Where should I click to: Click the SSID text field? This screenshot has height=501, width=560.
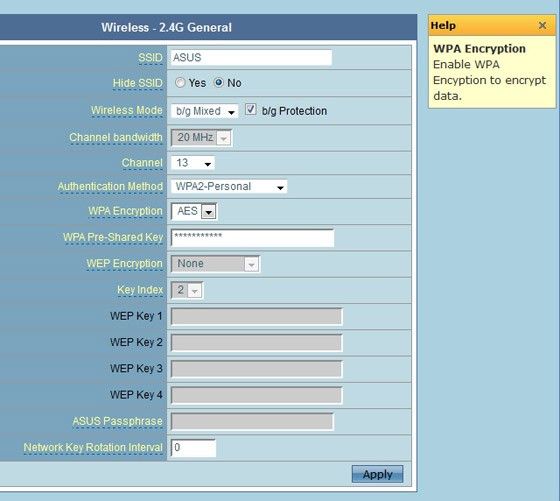pos(251,57)
